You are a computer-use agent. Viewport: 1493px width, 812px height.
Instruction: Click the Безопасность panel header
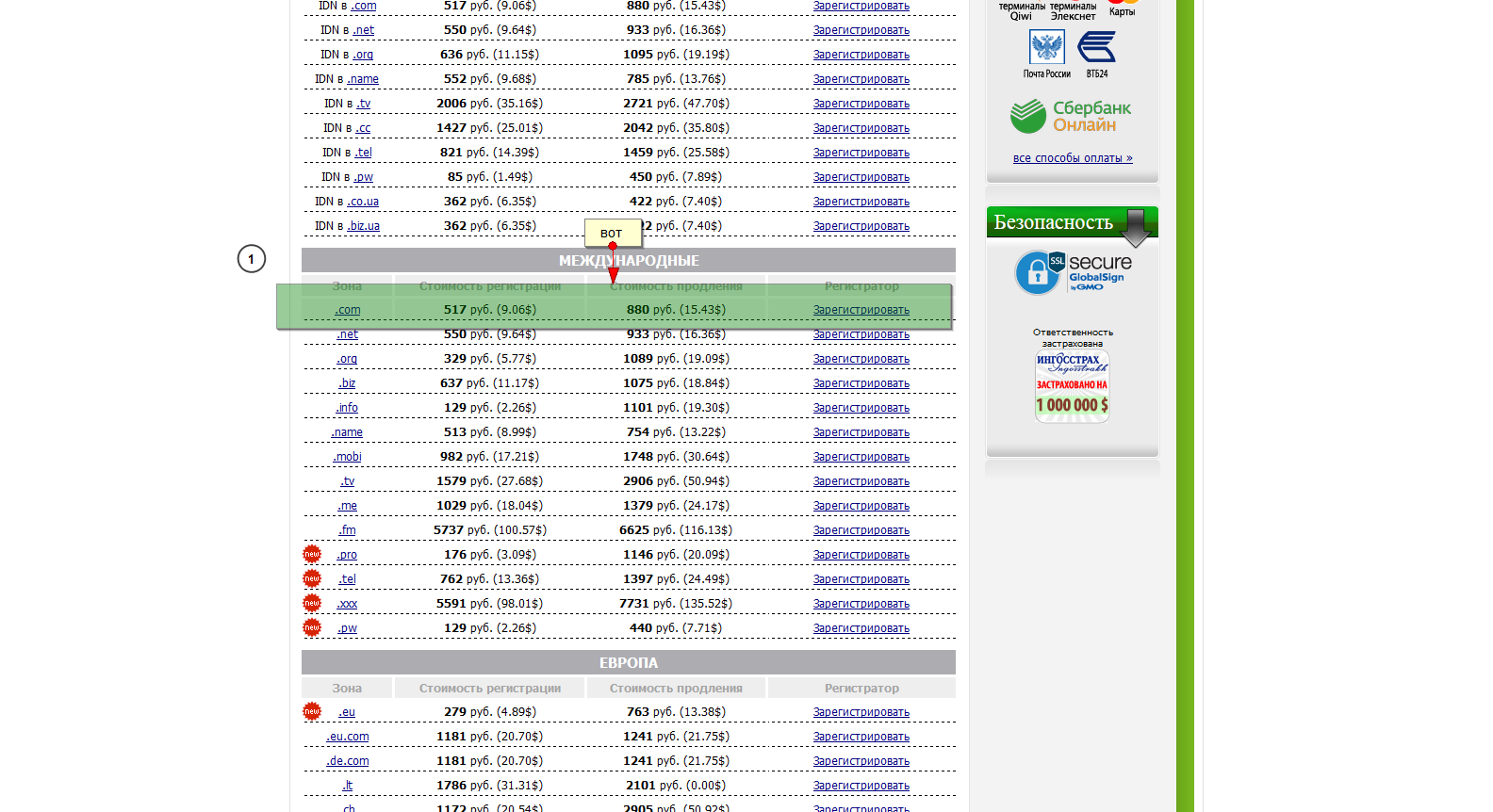tap(1073, 222)
